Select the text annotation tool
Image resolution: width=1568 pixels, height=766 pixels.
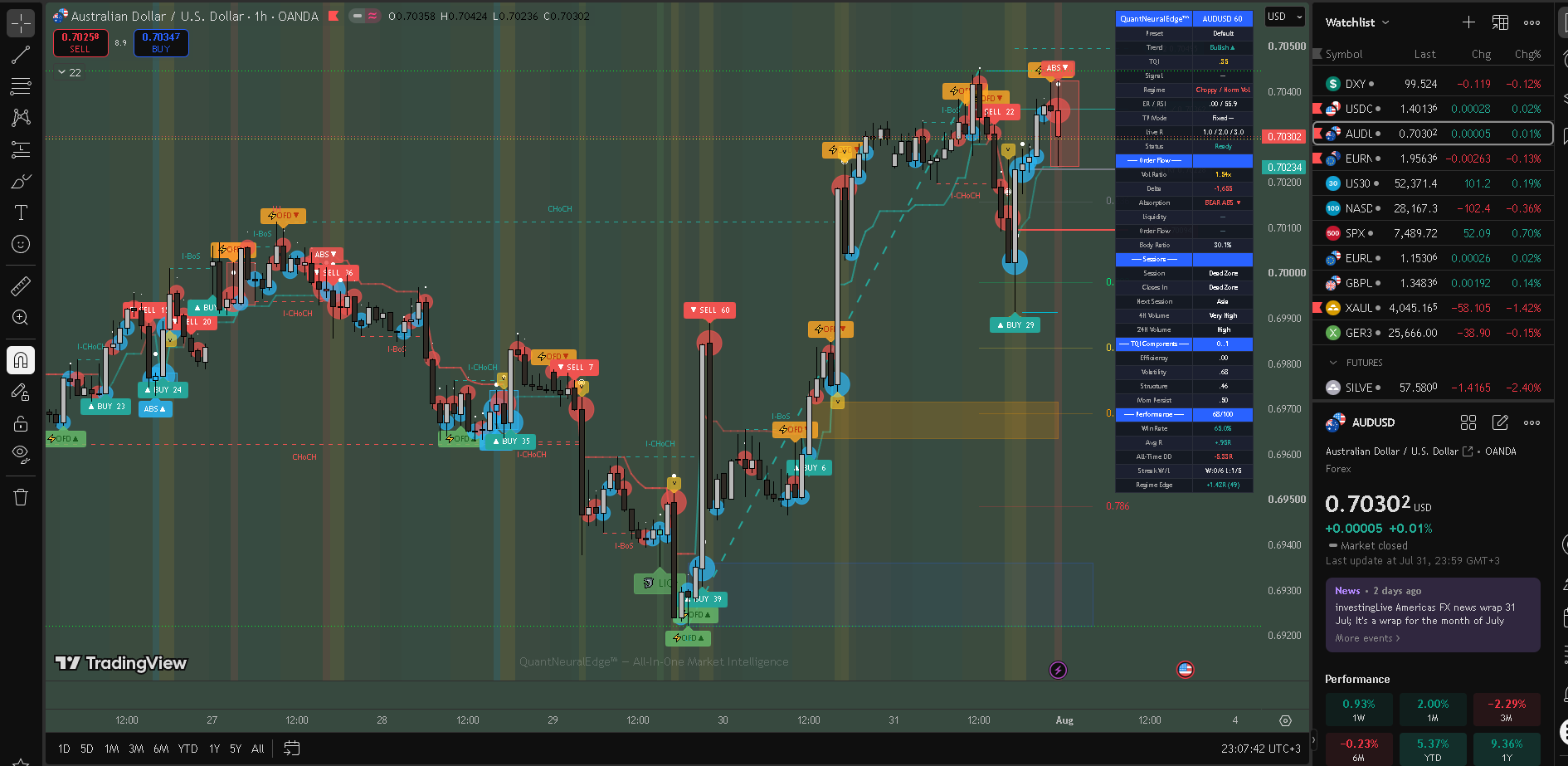click(x=21, y=212)
